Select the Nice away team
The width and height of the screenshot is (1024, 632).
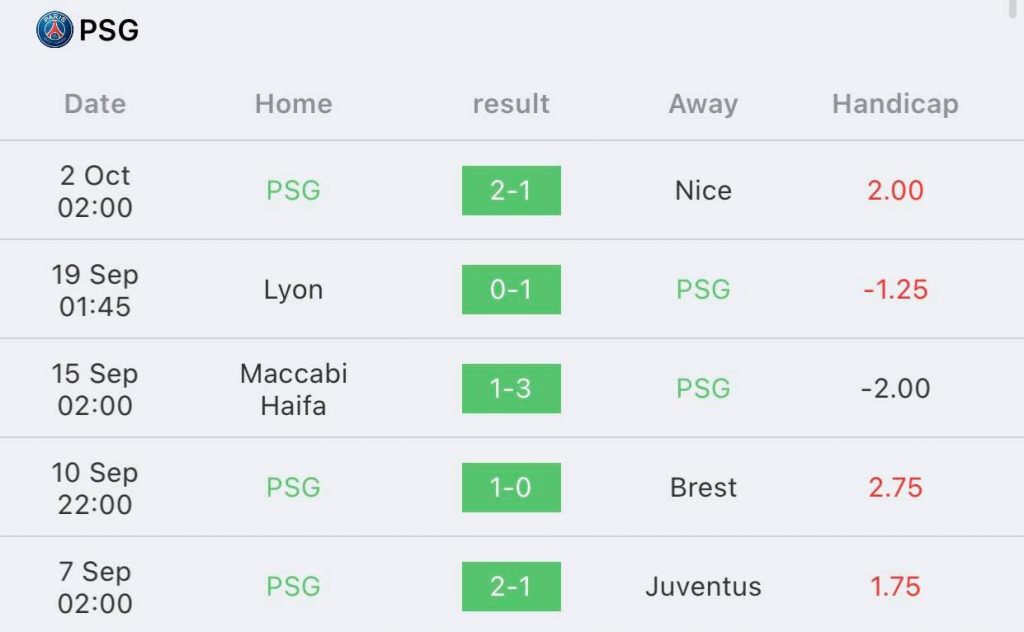tap(703, 191)
